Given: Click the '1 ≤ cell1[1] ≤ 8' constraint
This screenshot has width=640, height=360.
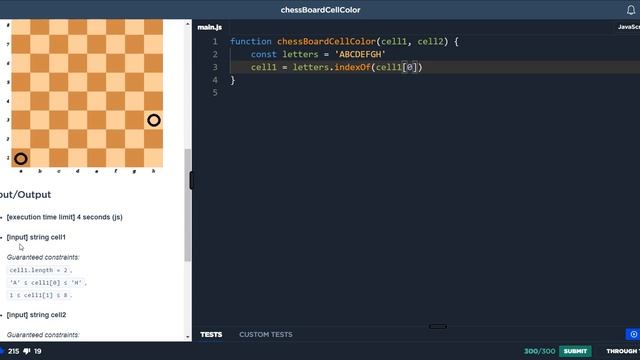Looking at the screenshot, I should pyautogui.click(x=39, y=295).
